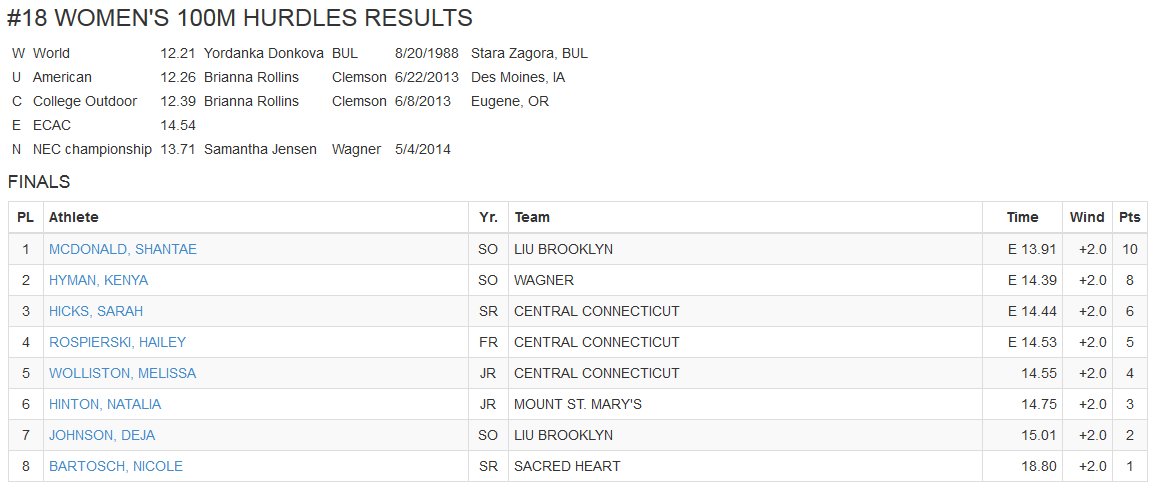Click the Women's 100M Hurdles Results heading
The image size is (1160, 493).
point(240,18)
